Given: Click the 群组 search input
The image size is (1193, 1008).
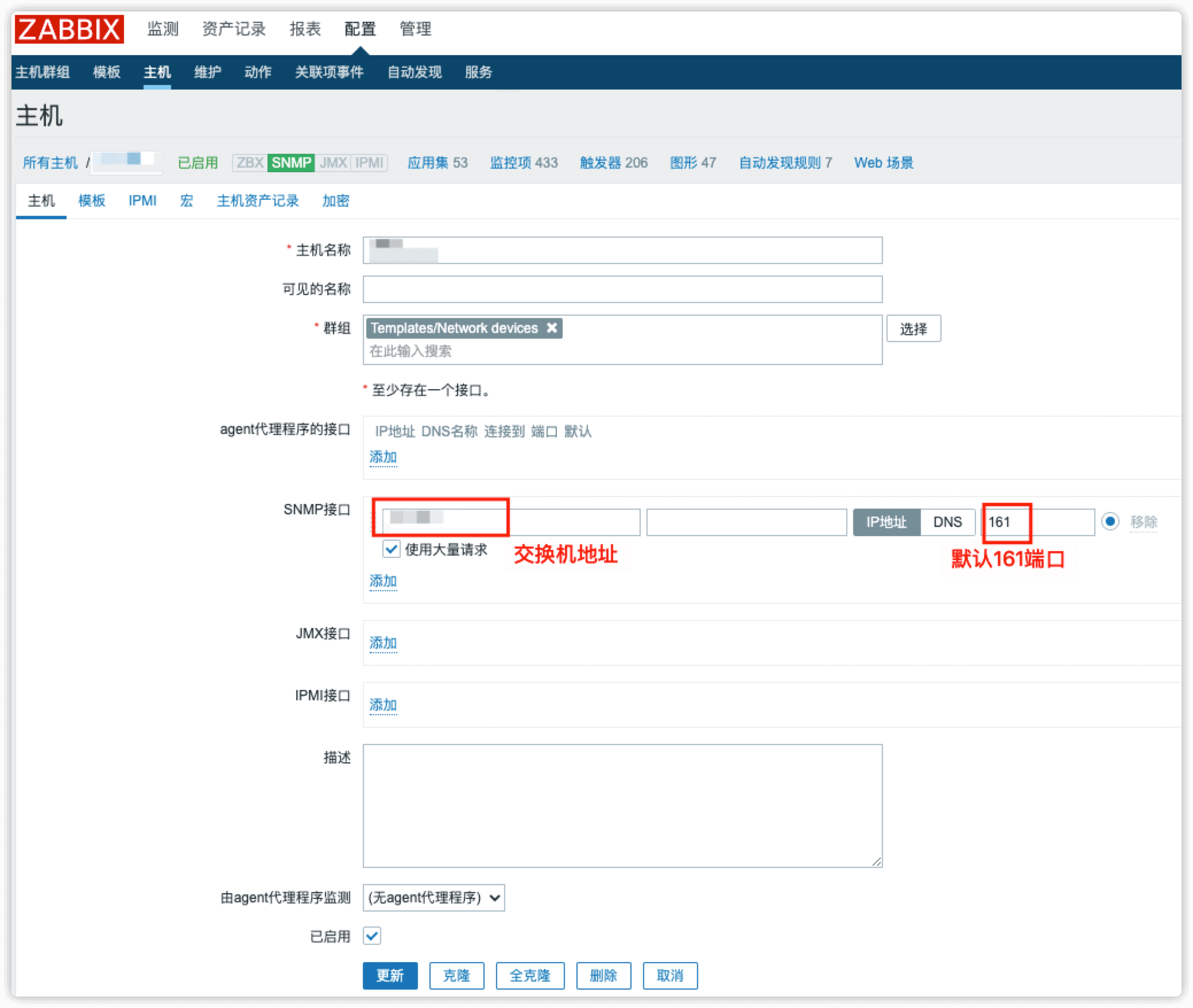Looking at the screenshot, I should point(622,351).
